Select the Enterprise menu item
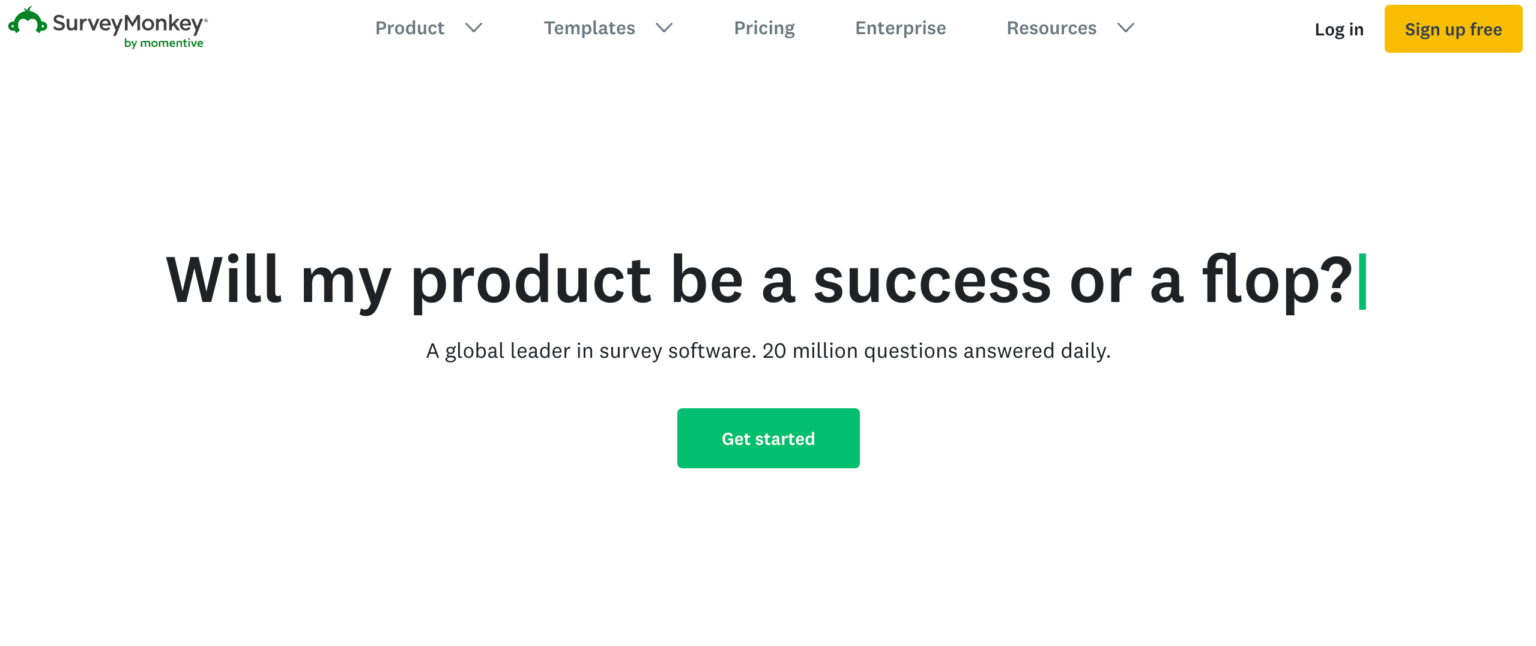This screenshot has height=646, width=1536. [x=899, y=28]
